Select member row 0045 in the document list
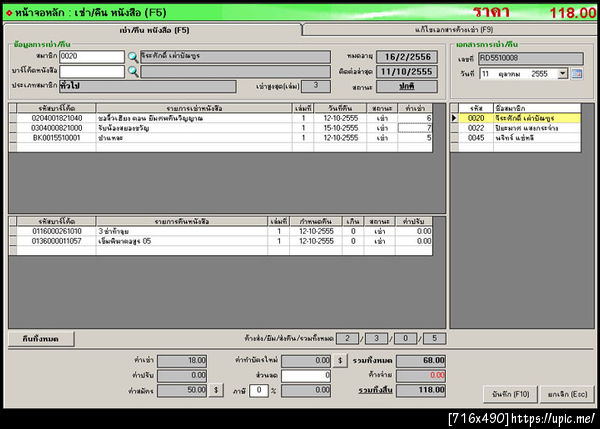 click(x=516, y=138)
